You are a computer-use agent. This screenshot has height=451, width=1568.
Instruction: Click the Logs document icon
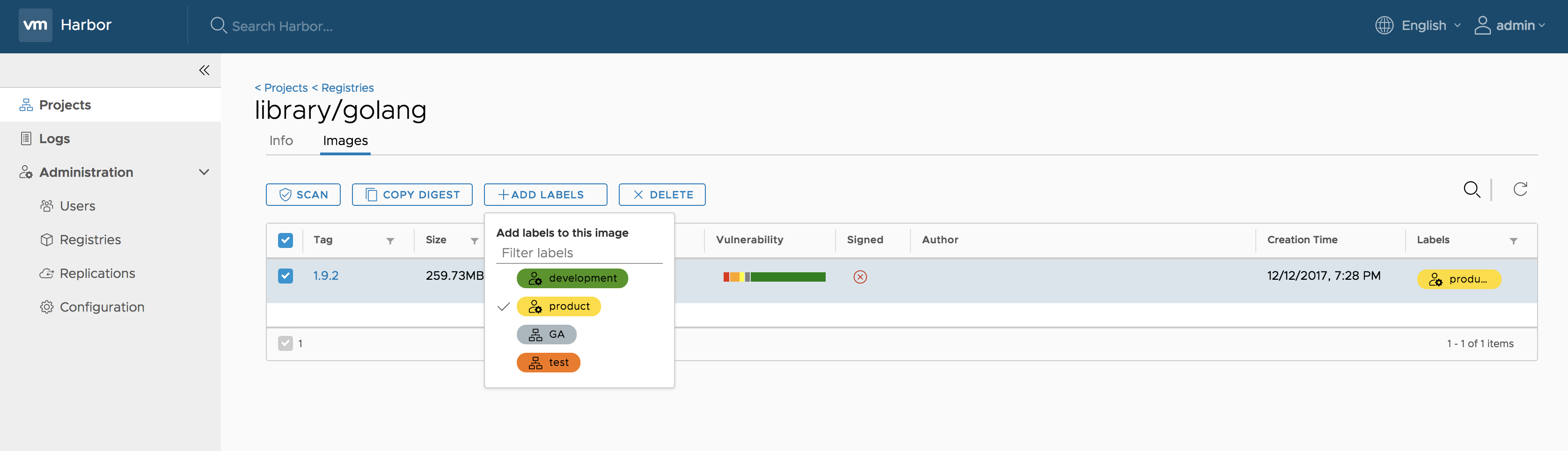pyautogui.click(x=26, y=138)
